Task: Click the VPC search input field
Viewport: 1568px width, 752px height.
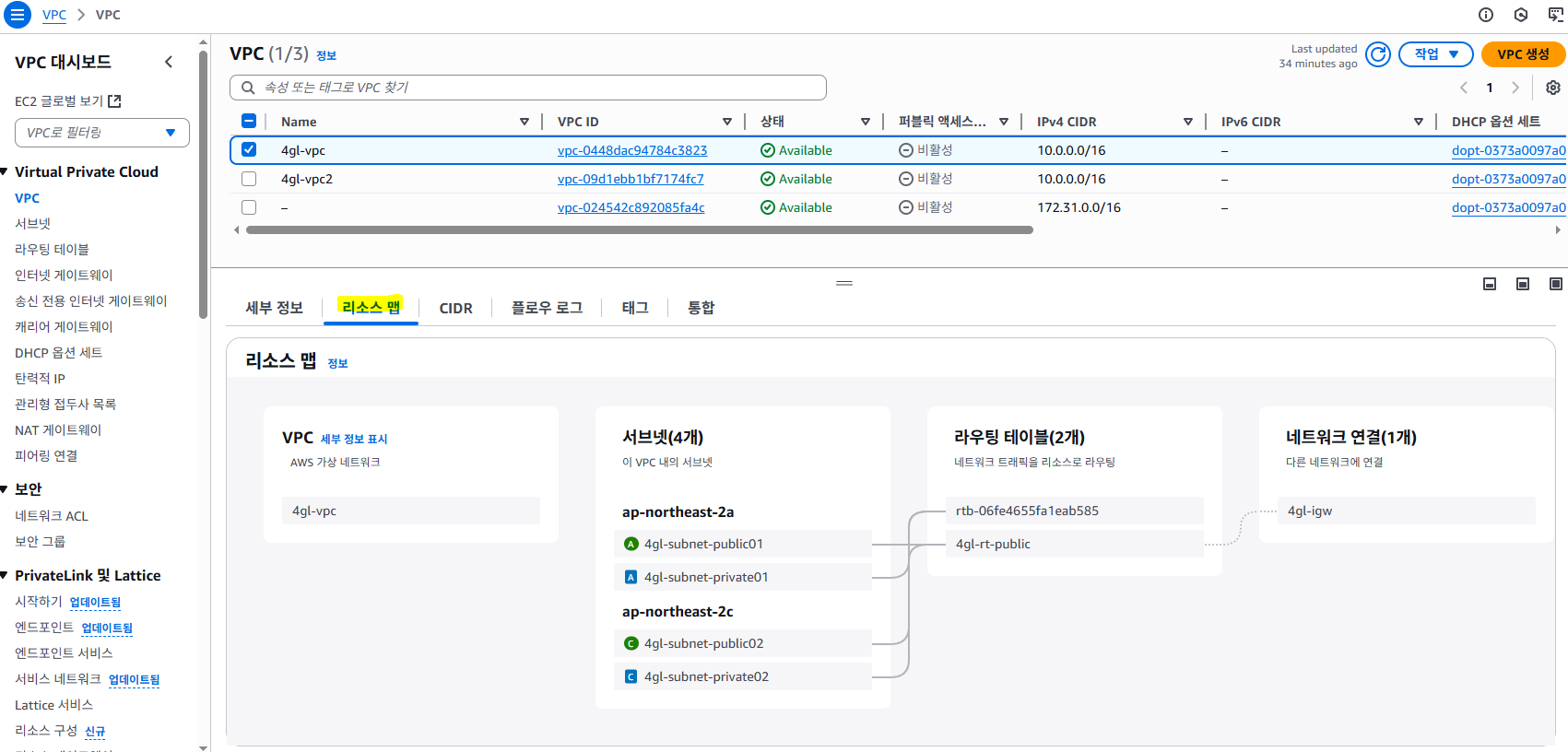Action: coord(528,88)
